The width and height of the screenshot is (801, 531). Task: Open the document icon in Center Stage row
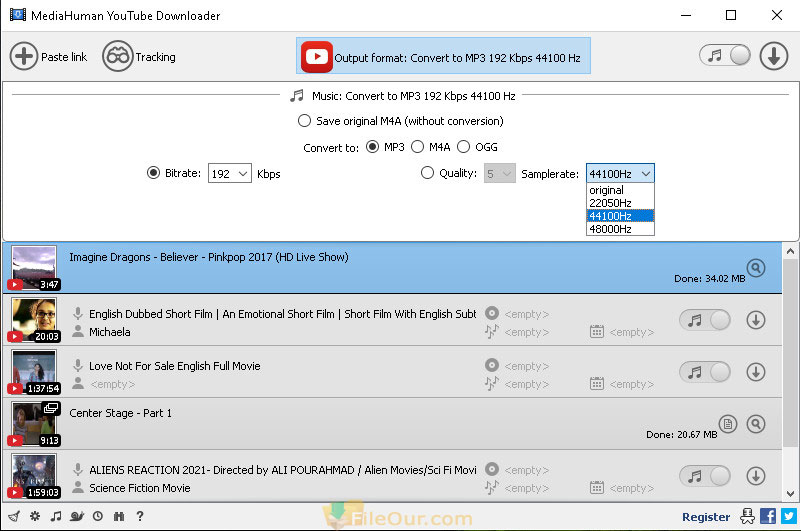click(728, 424)
